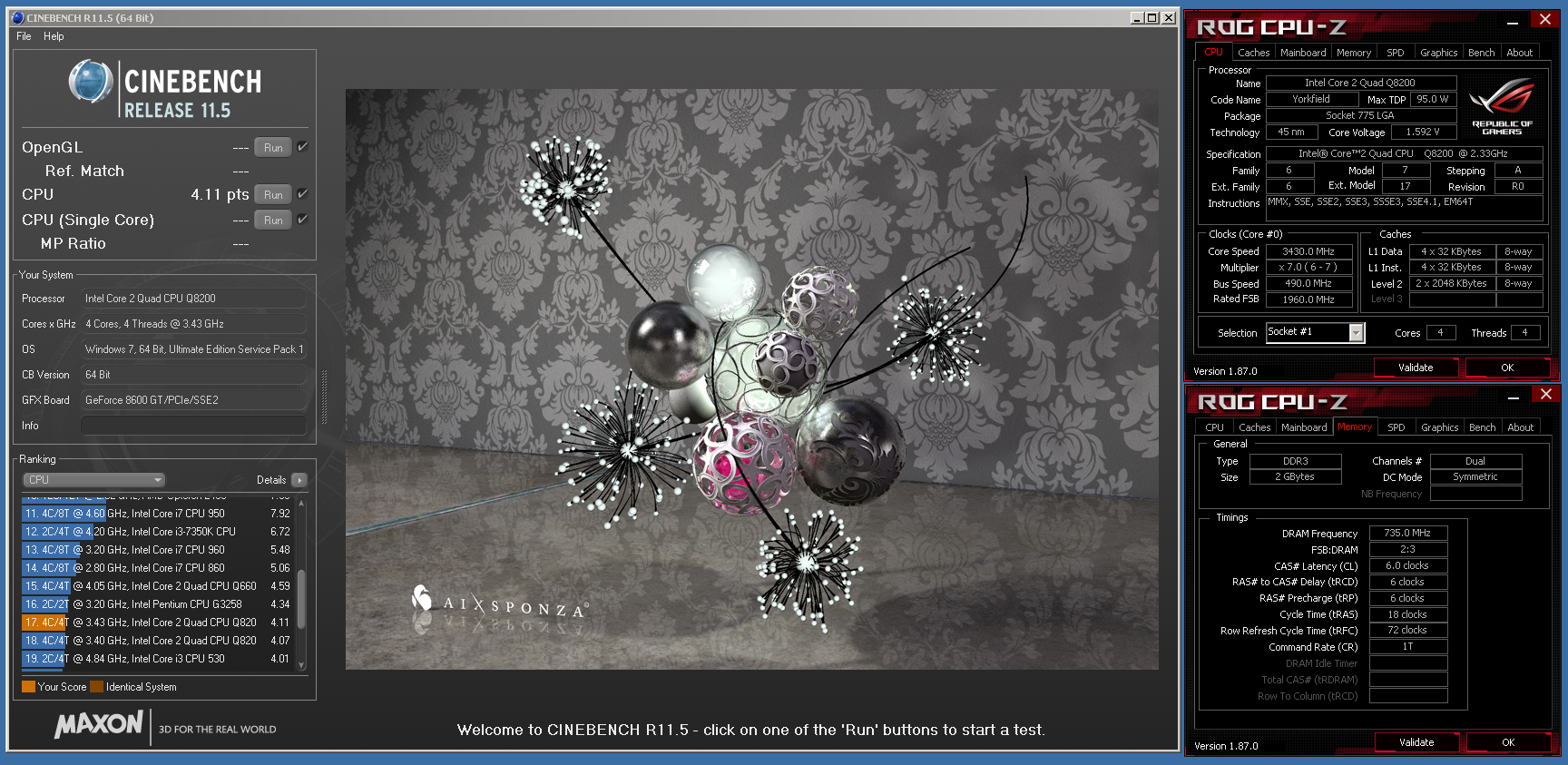Switch to SPD tab in top CPU-Z

click(x=1396, y=53)
